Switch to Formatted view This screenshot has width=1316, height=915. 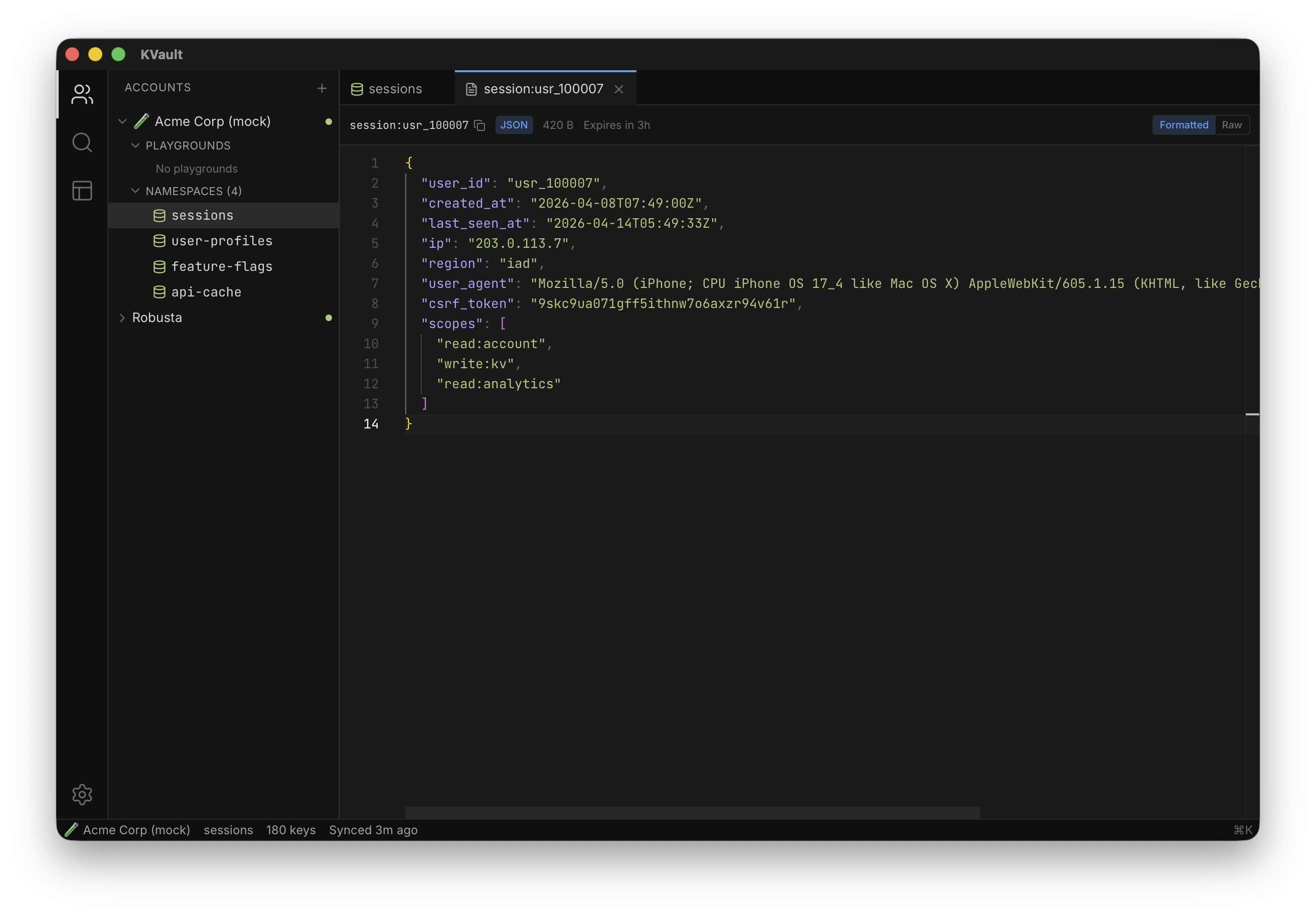[1183, 125]
